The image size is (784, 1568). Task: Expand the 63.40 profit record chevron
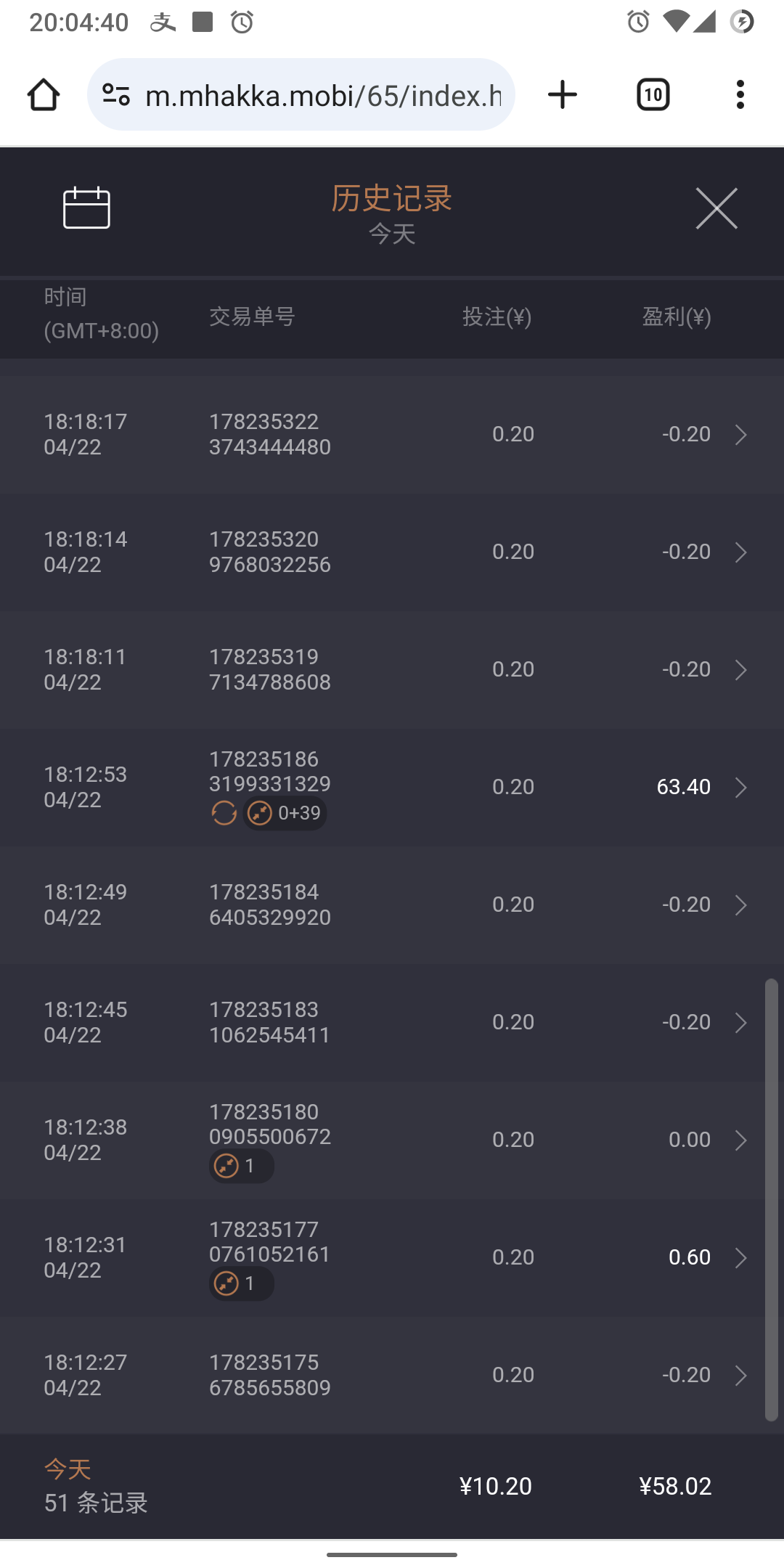(740, 788)
